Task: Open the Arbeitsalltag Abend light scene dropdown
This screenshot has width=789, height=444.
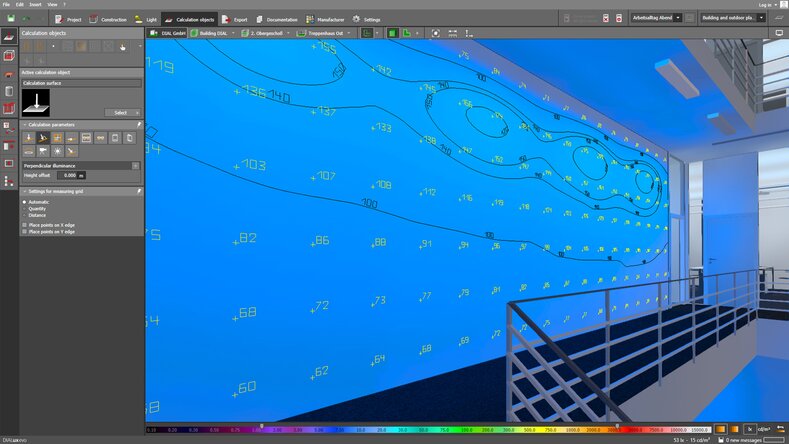Action: pos(656,18)
